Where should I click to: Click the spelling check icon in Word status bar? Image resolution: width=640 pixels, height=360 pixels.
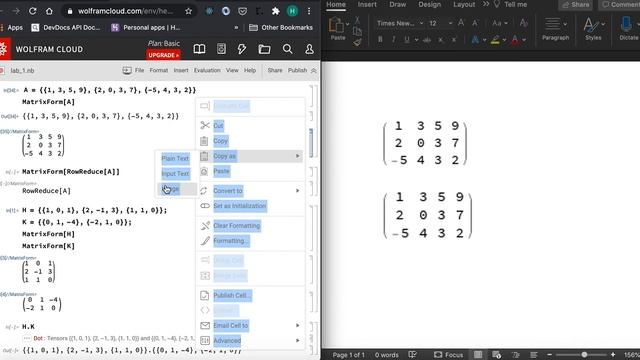click(x=413, y=355)
